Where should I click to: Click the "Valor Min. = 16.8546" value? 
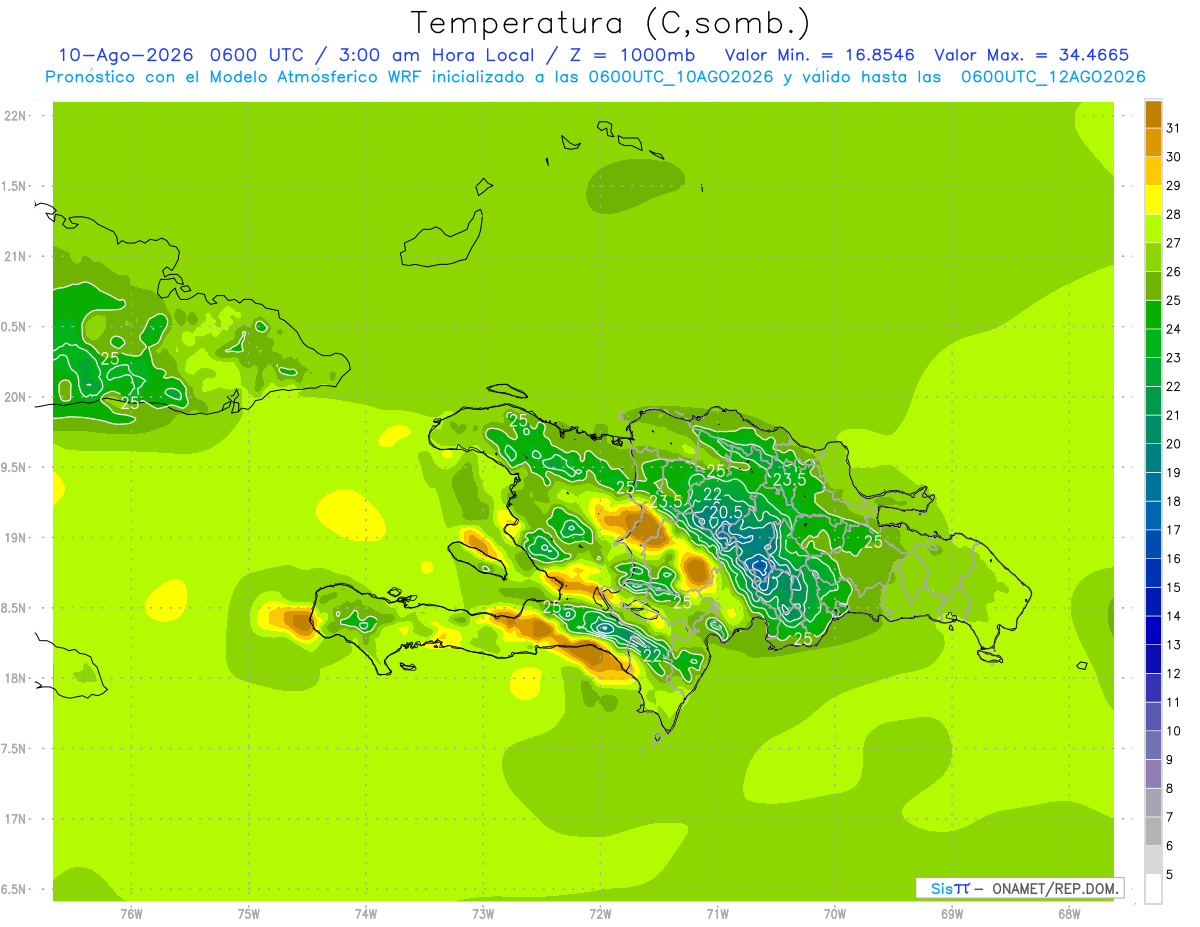point(819,55)
